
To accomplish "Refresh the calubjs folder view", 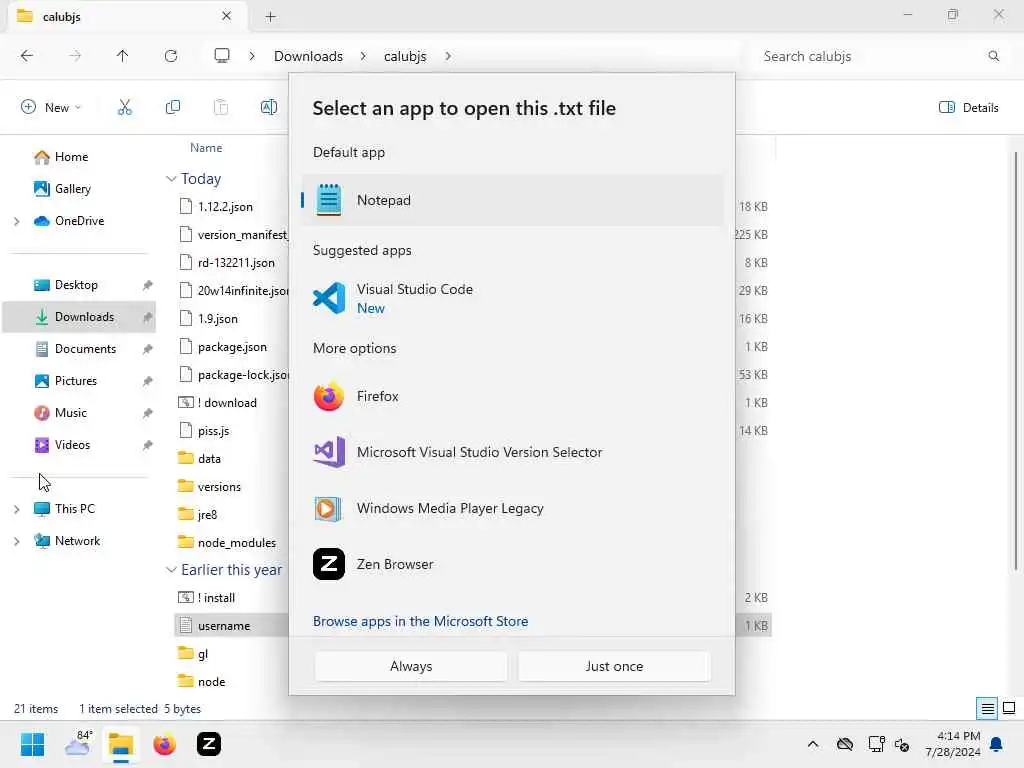I will (x=171, y=56).
